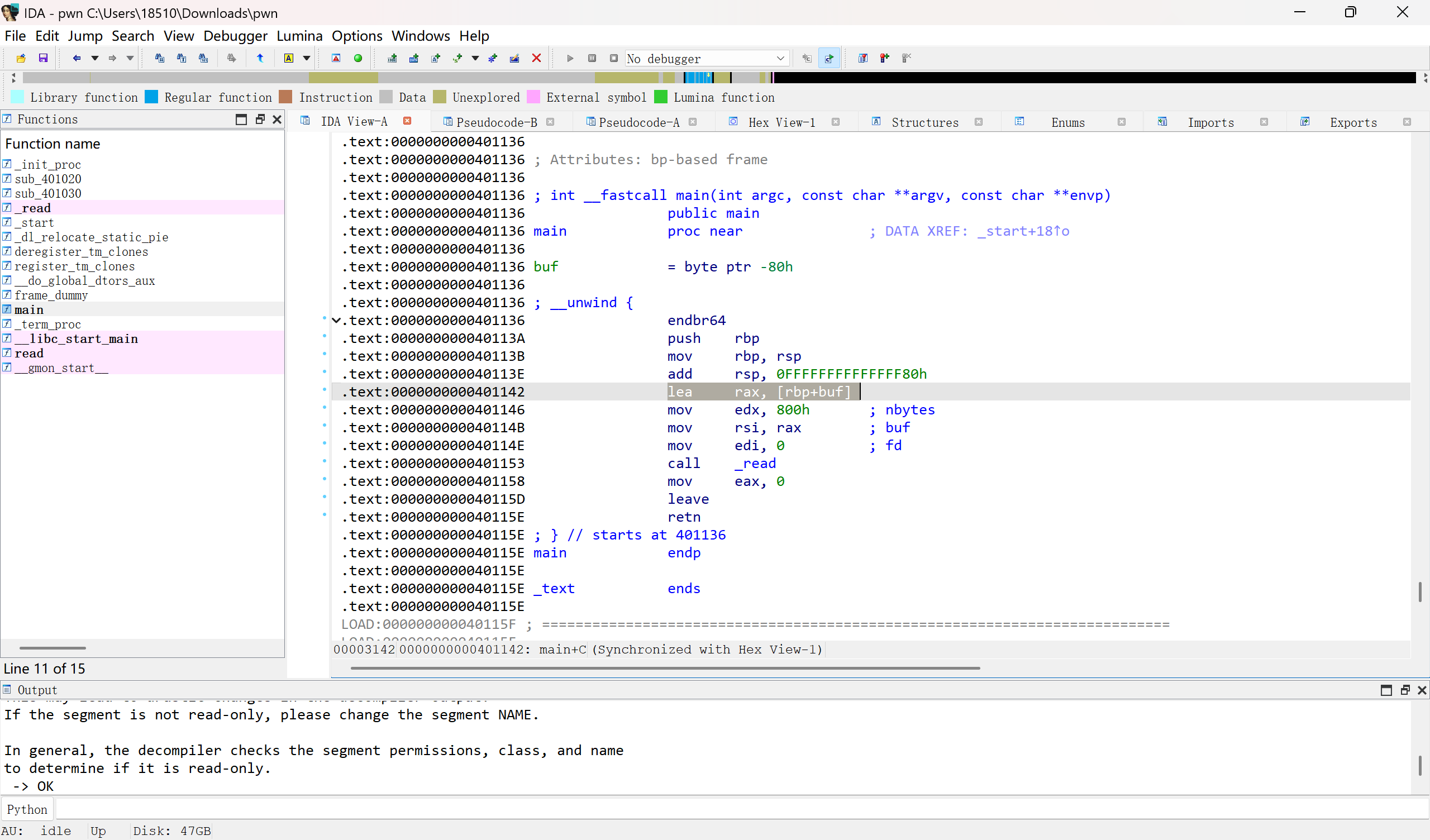1430x840 pixels.
Task: Click the first binoculars search icon
Action: [x=159, y=58]
